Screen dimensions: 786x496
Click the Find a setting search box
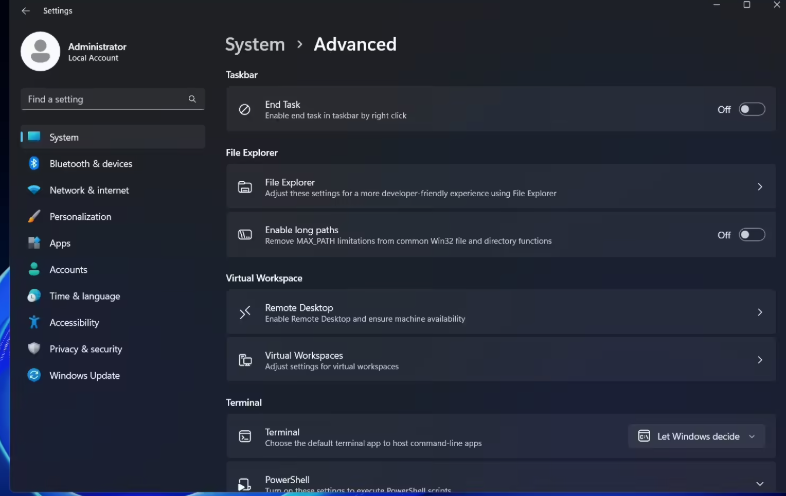tap(105, 99)
